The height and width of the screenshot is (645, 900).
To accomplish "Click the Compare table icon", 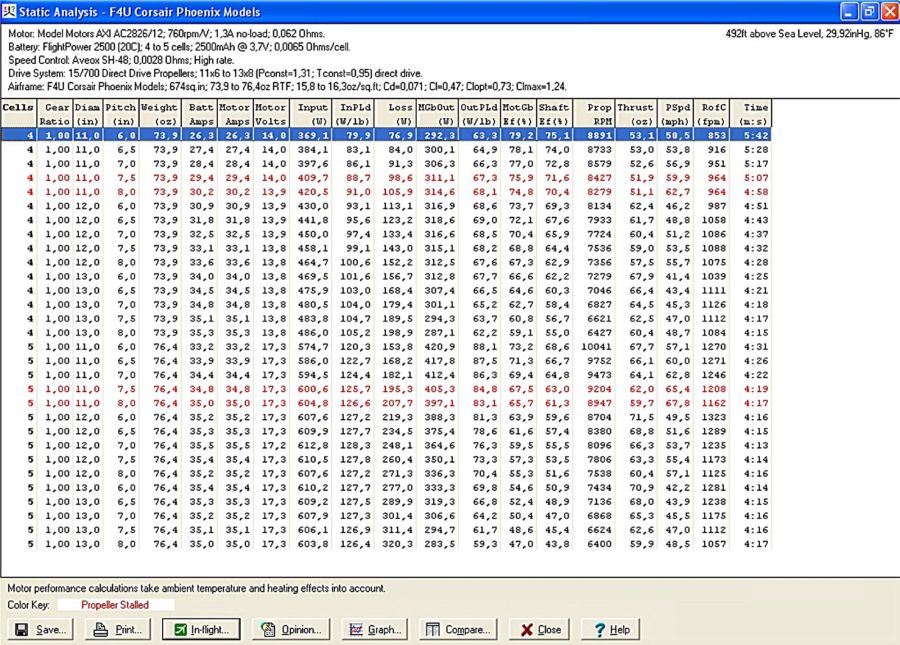I will pos(432,630).
